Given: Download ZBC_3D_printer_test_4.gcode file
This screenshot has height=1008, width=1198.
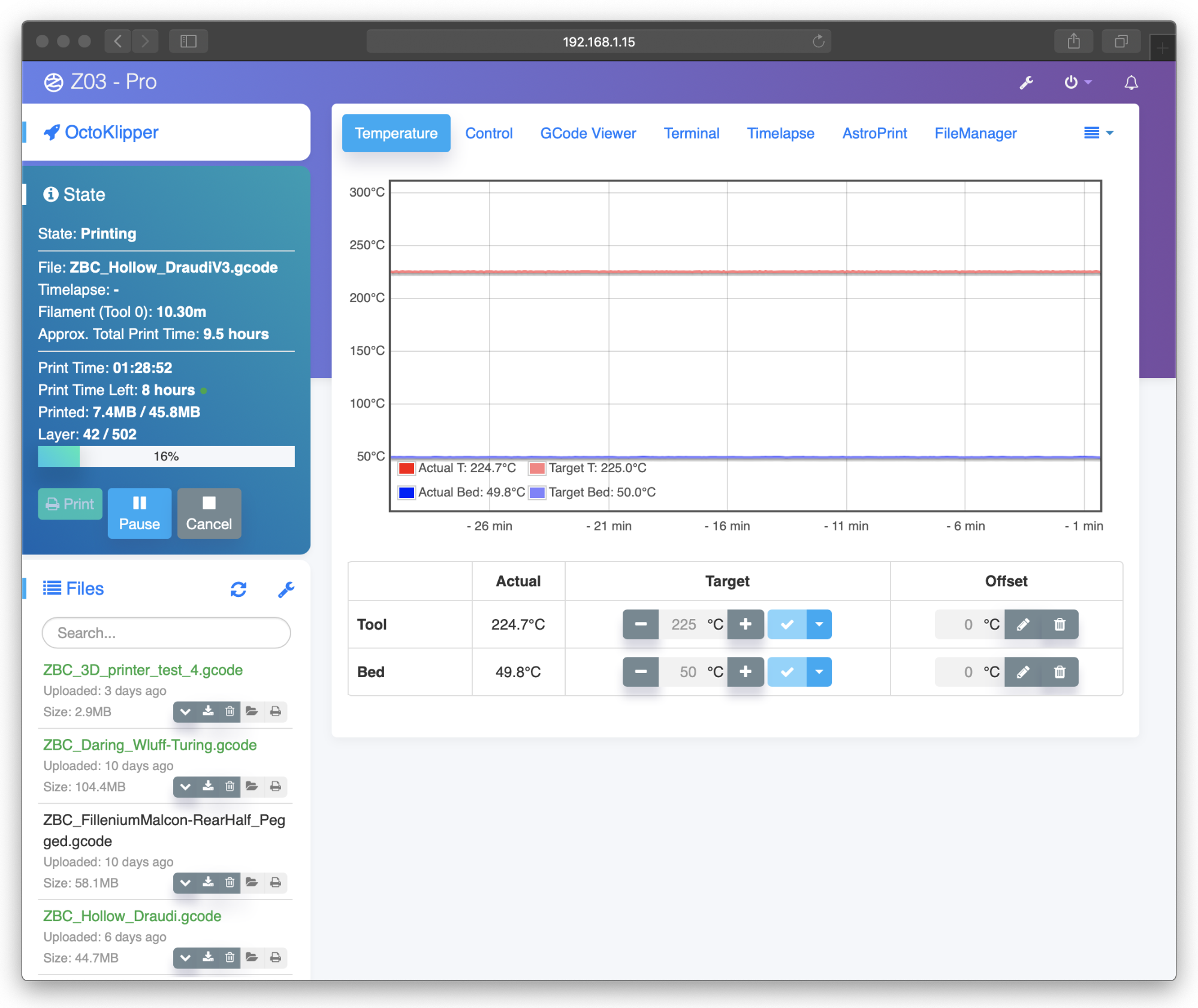Looking at the screenshot, I should [x=208, y=711].
